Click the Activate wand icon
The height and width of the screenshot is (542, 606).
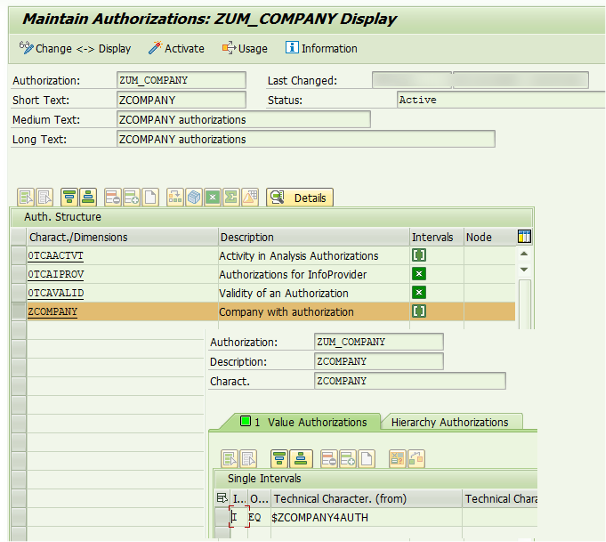coord(176,48)
